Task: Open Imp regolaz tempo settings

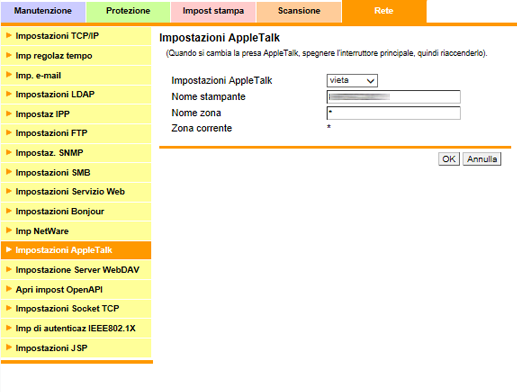Action: pyautogui.click(x=76, y=56)
